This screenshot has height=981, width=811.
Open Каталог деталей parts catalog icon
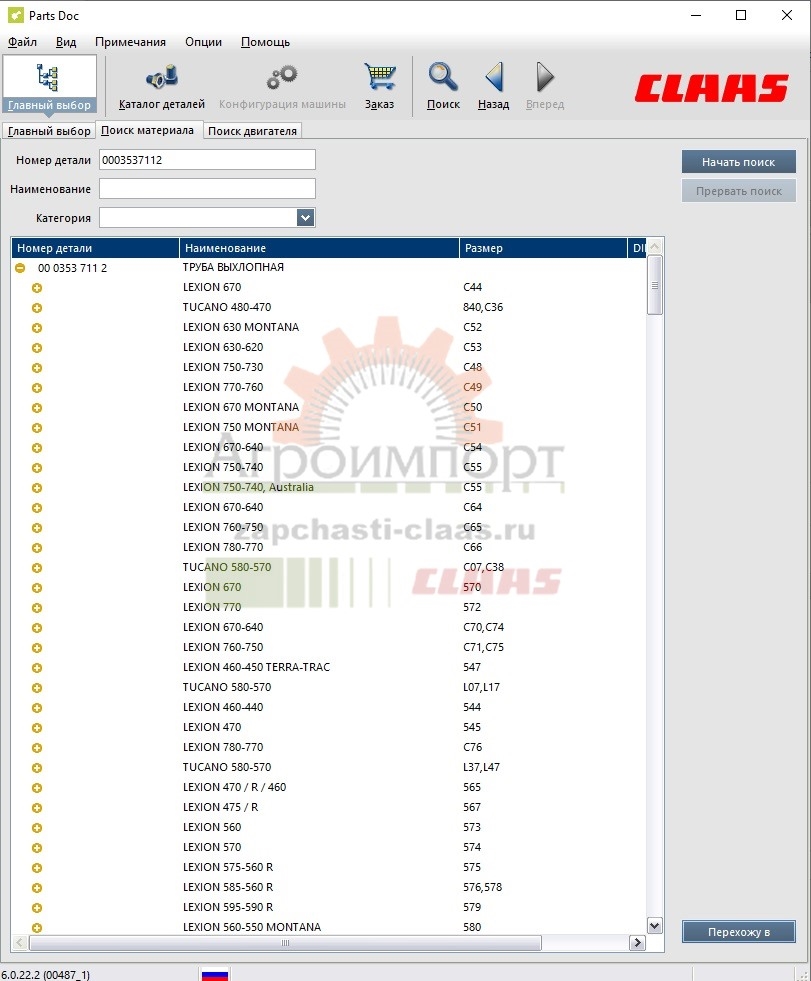161,87
